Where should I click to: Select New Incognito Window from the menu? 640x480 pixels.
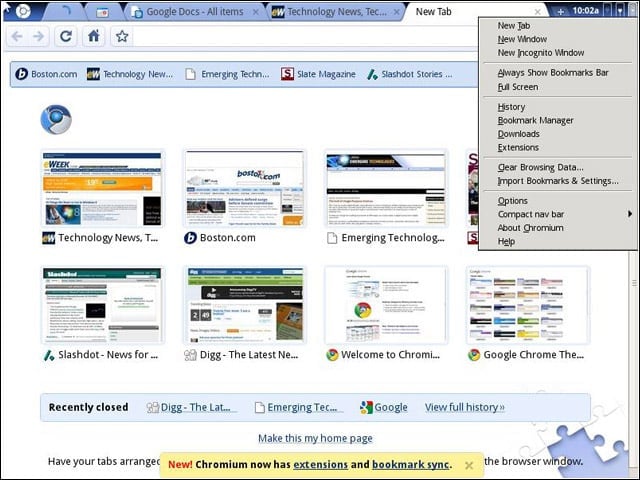[x=540, y=53]
